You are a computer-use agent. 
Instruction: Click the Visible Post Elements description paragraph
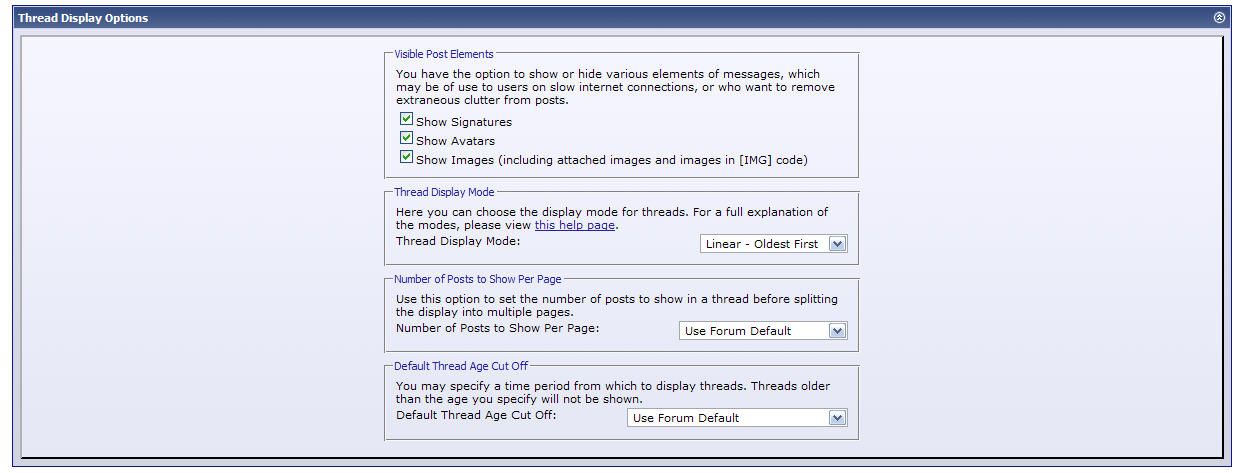pyautogui.click(x=615, y=88)
